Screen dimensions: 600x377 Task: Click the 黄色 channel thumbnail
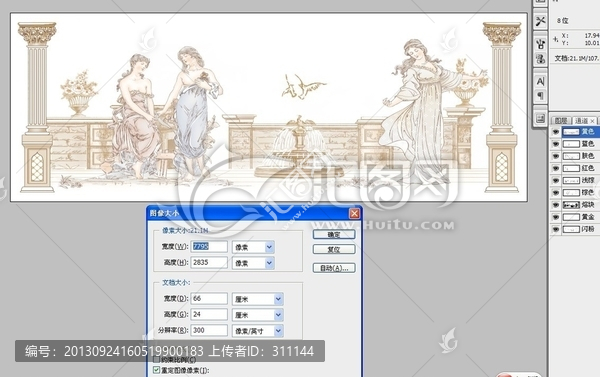[x=571, y=132]
